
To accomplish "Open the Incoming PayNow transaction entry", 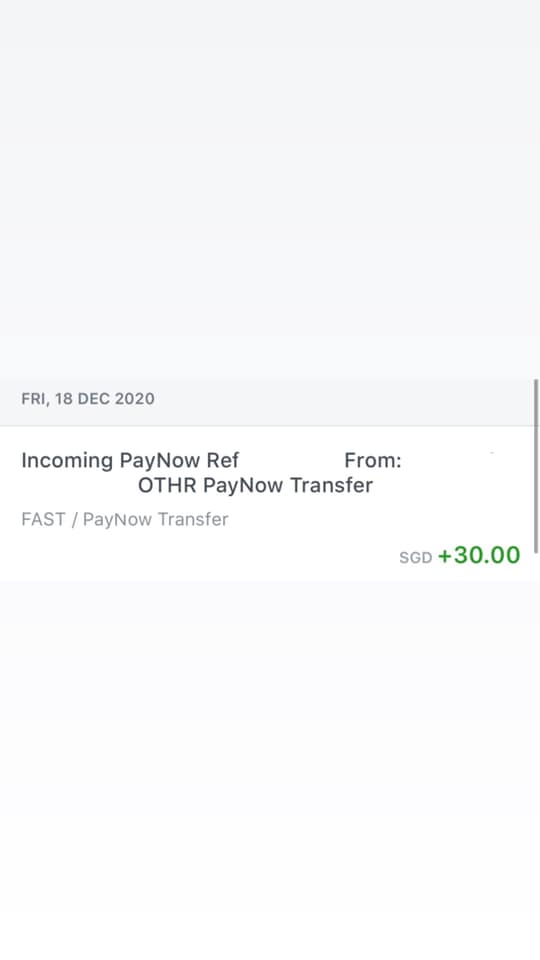I will pos(270,503).
